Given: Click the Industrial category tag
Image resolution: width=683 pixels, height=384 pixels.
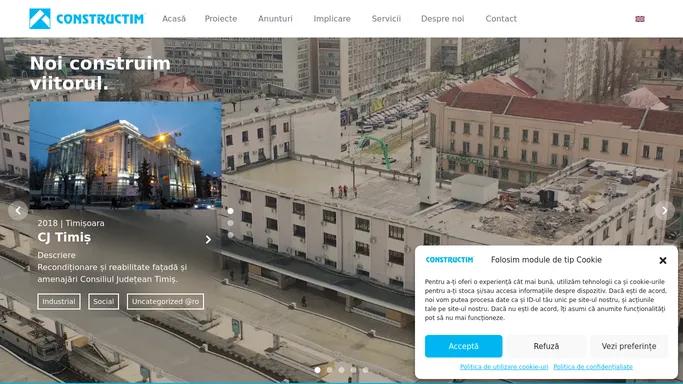Looking at the screenshot, I should pyautogui.click(x=59, y=301).
